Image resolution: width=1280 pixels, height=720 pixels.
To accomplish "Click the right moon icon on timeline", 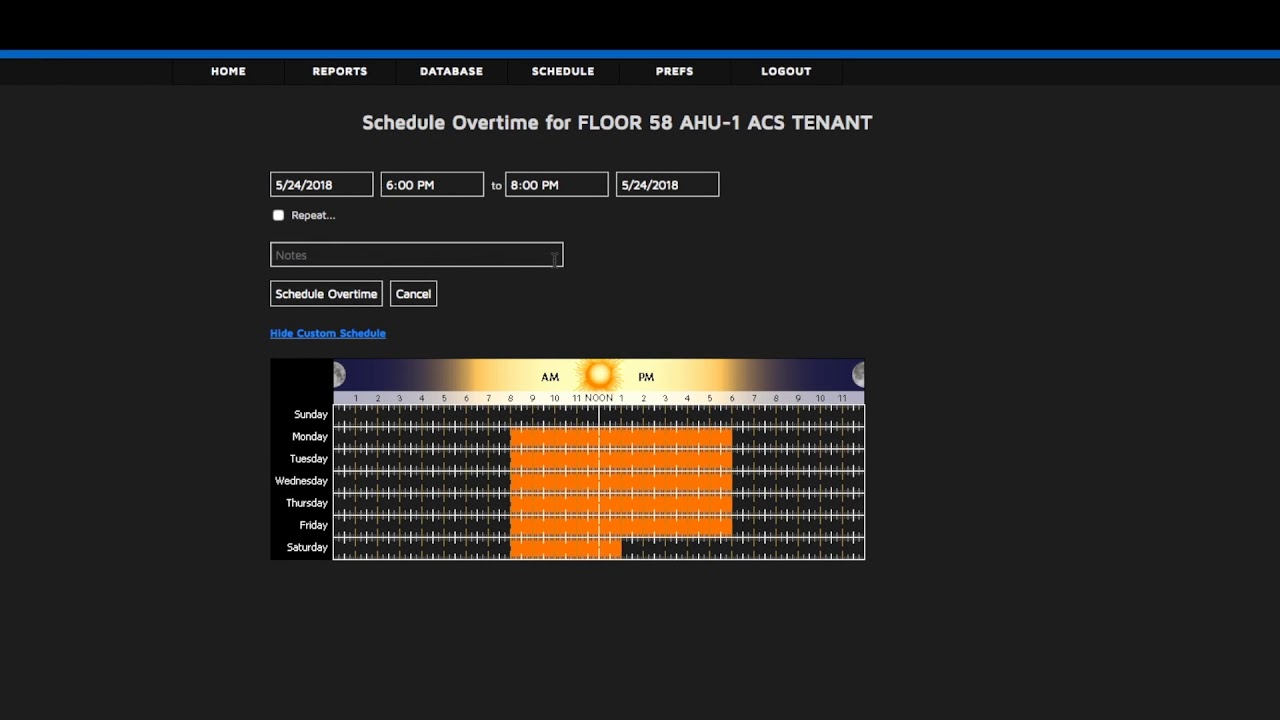I will pyautogui.click(x=858, y=375).
